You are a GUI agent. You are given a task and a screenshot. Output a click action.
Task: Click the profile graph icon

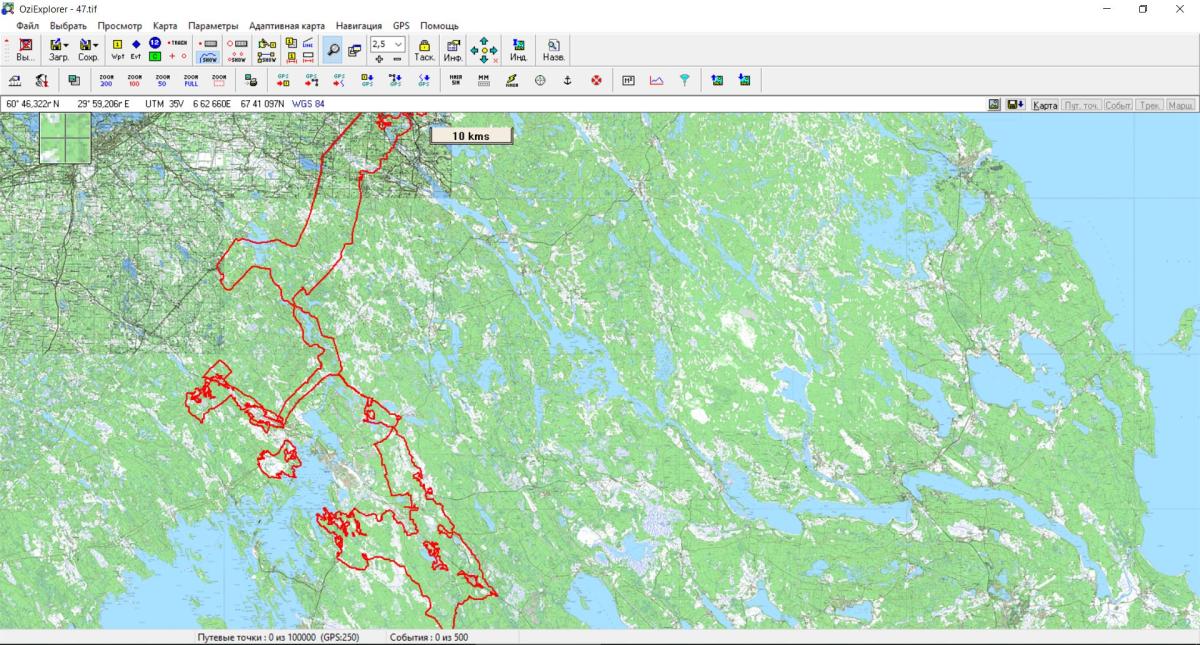[x=656, y=80]
